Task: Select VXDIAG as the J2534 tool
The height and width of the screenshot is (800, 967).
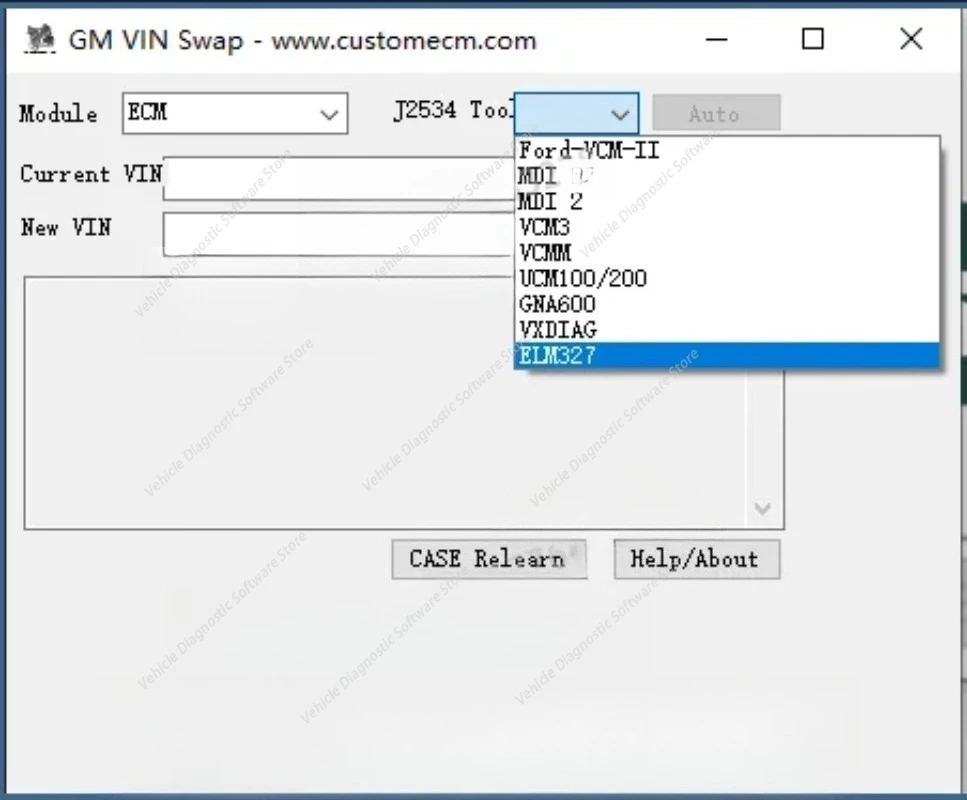Action: point(728,330)
